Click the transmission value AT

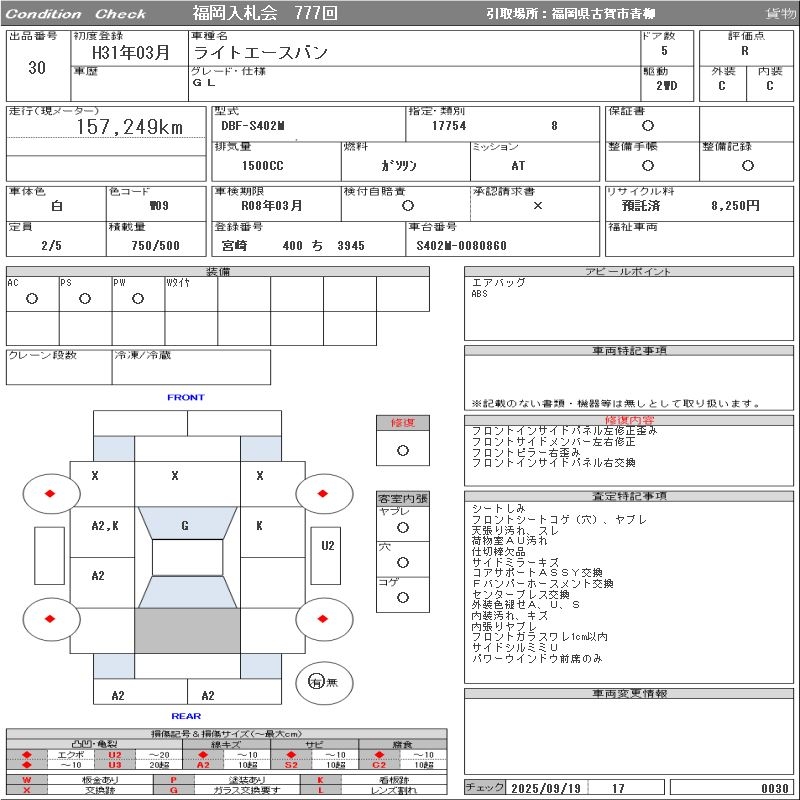tap(518, 166)
